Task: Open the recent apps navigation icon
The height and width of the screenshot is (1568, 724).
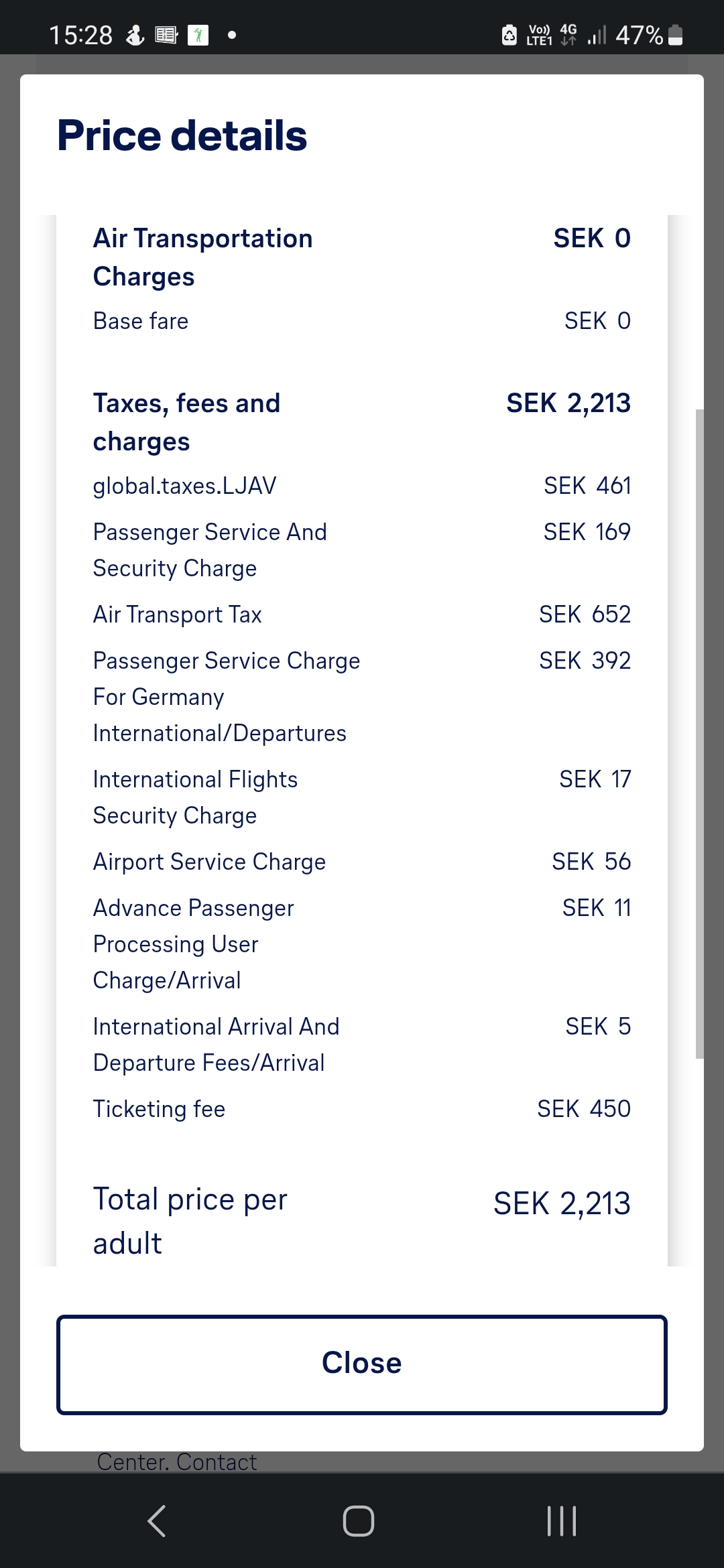Action: [x=561, y=1520]
